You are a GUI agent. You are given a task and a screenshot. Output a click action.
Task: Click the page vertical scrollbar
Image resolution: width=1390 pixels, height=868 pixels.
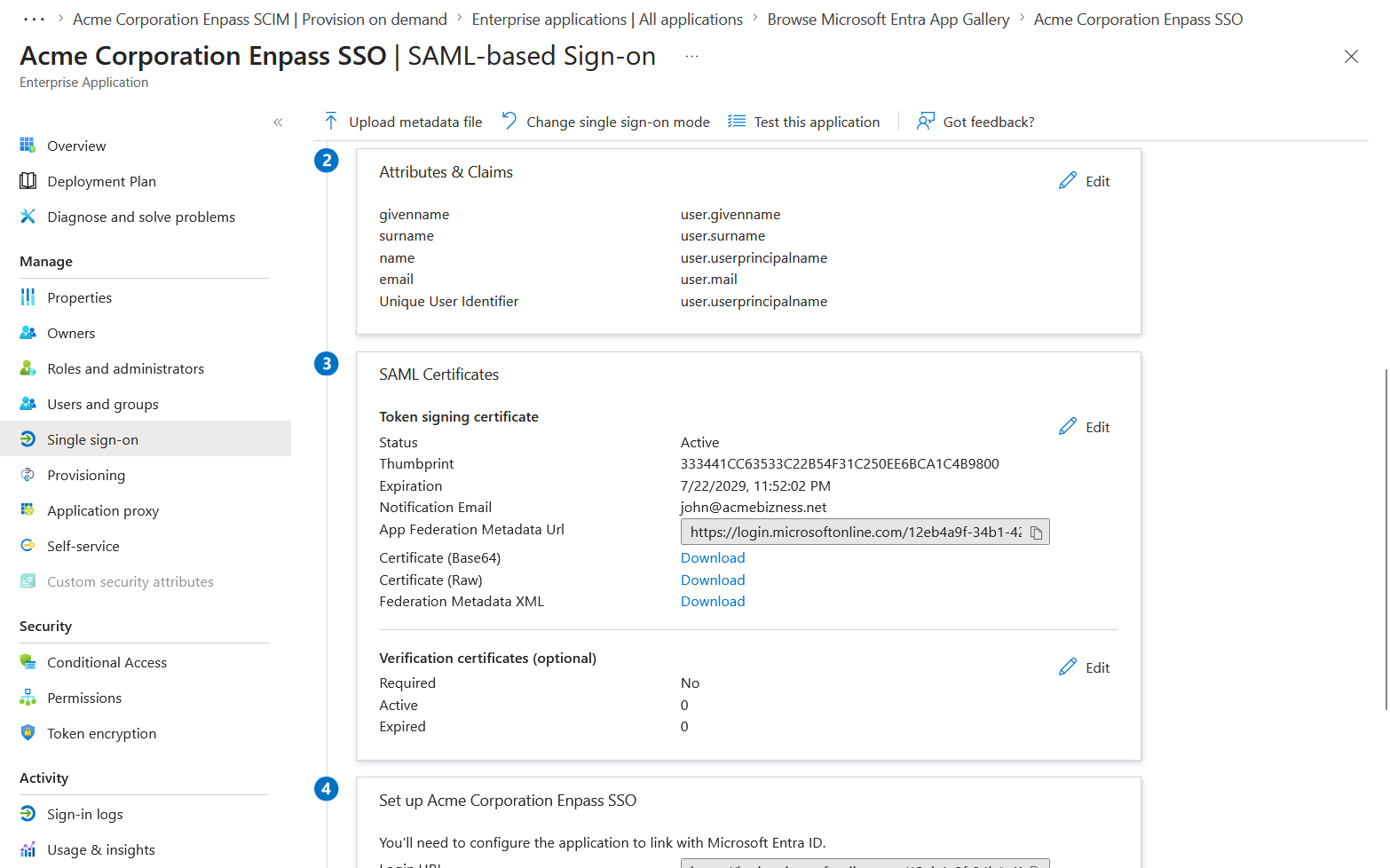(1386, 540)
